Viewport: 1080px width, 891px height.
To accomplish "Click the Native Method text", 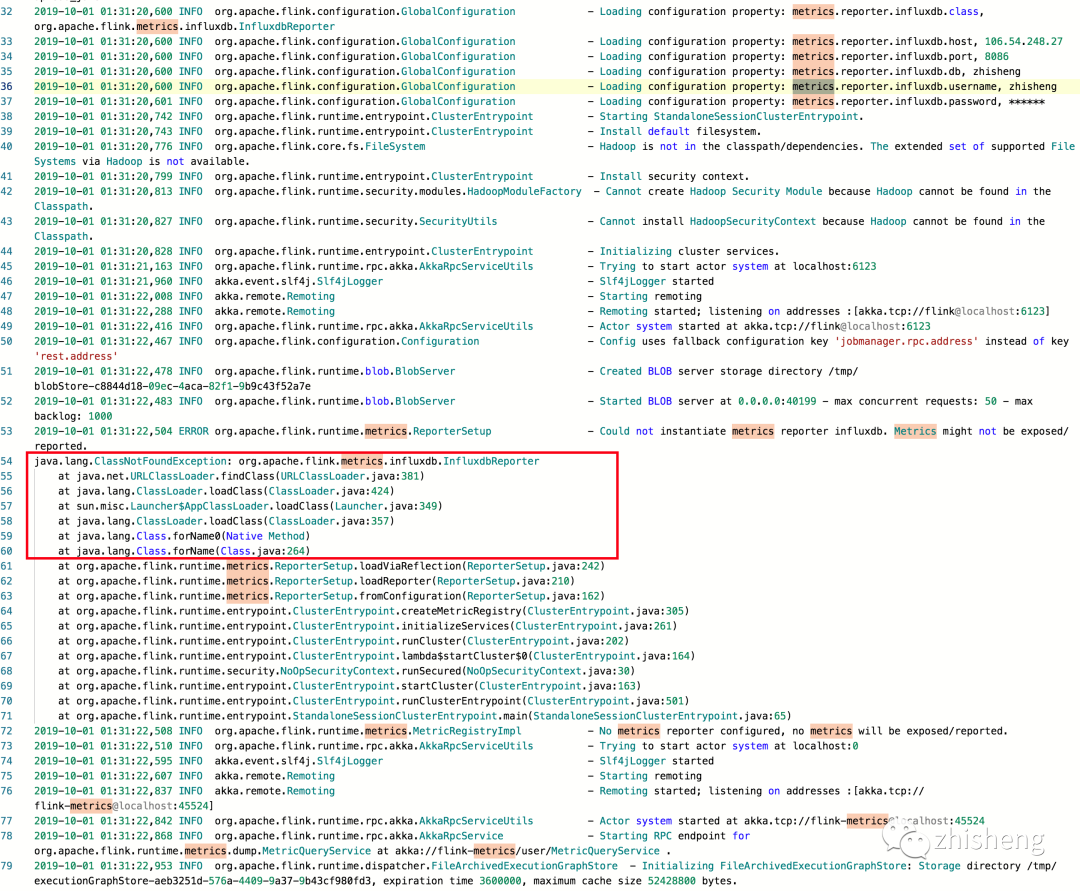I will click(265, 536).
